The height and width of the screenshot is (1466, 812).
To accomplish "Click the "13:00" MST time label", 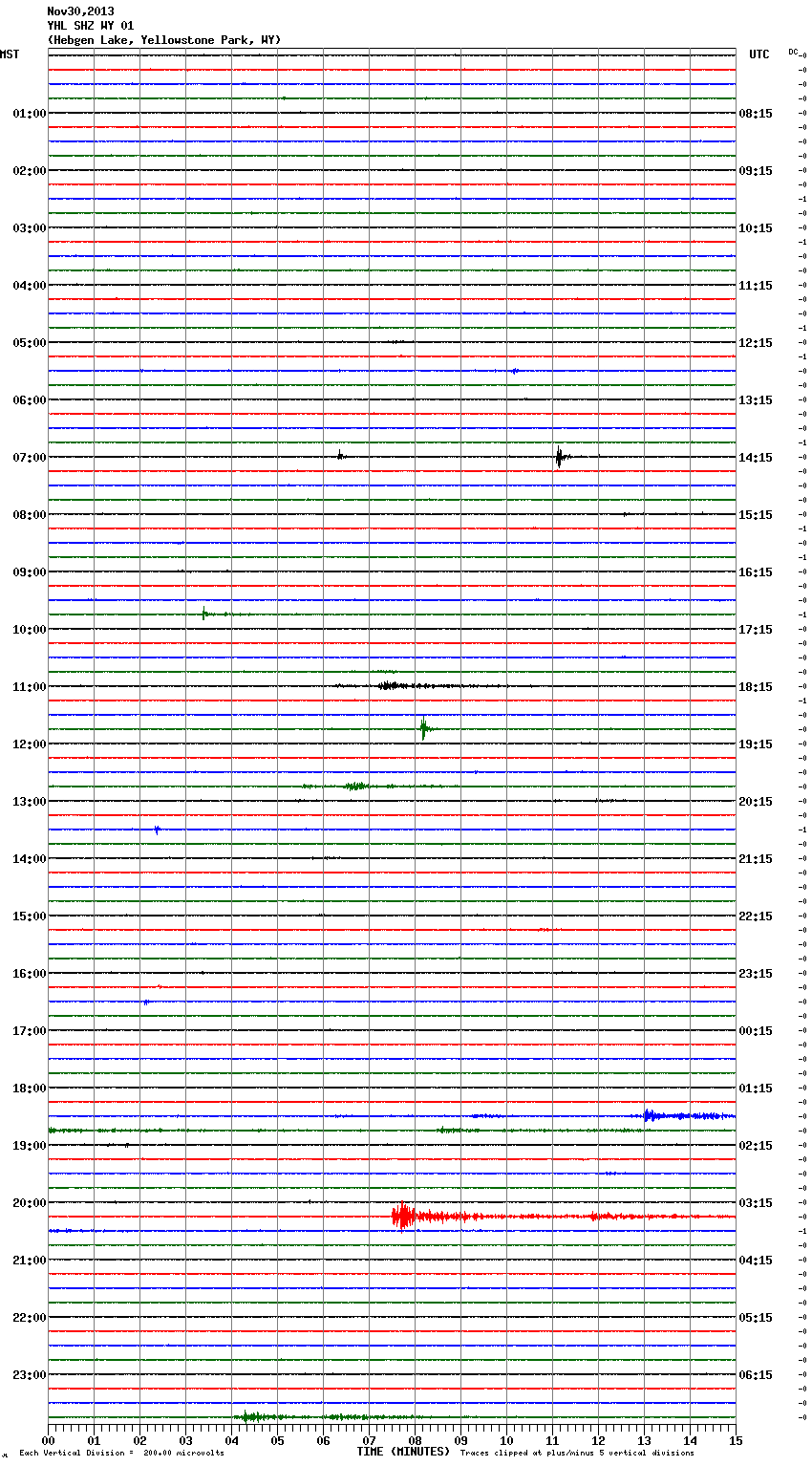I will 30,802.
